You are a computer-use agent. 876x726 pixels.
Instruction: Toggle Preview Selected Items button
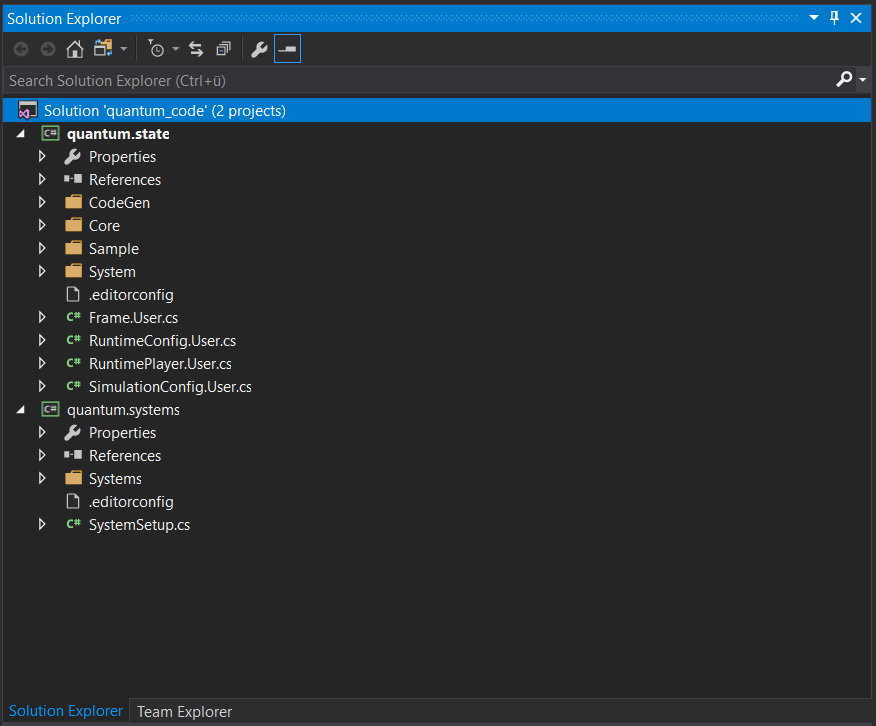coord(287,49)
